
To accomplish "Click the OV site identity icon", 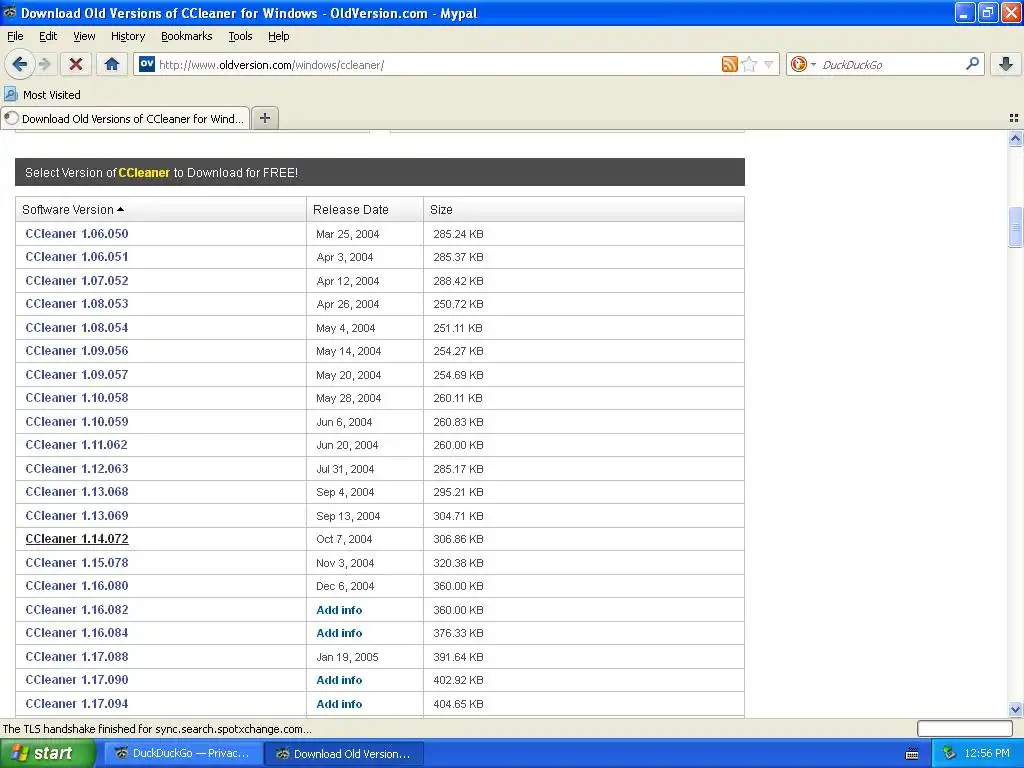I will point(147,64).
